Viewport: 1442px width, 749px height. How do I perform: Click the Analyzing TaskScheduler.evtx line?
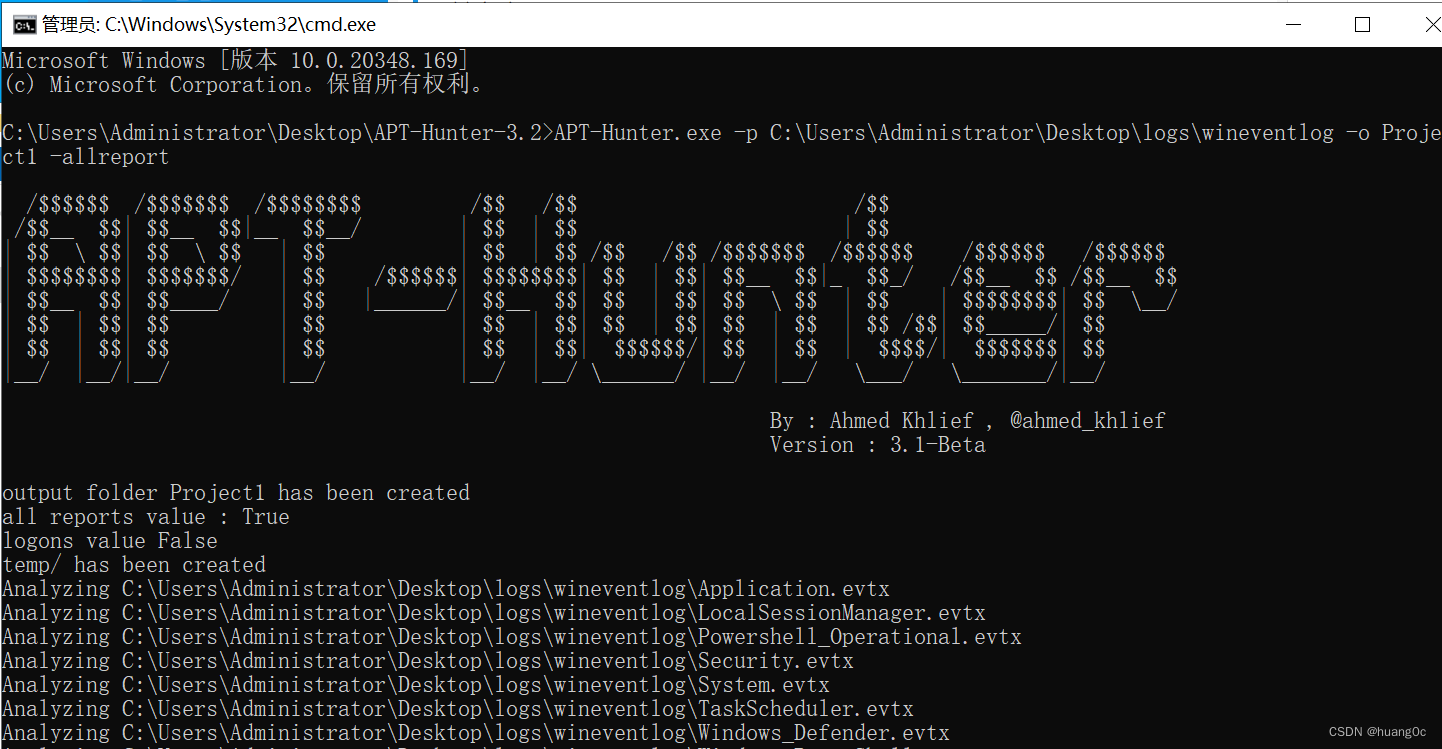458,709
